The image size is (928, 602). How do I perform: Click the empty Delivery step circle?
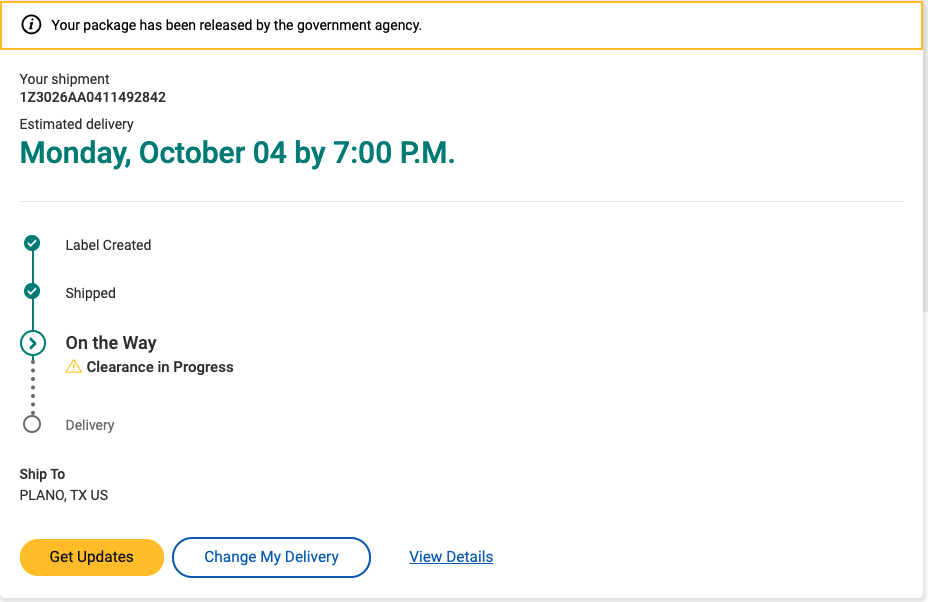coord(32,424)
